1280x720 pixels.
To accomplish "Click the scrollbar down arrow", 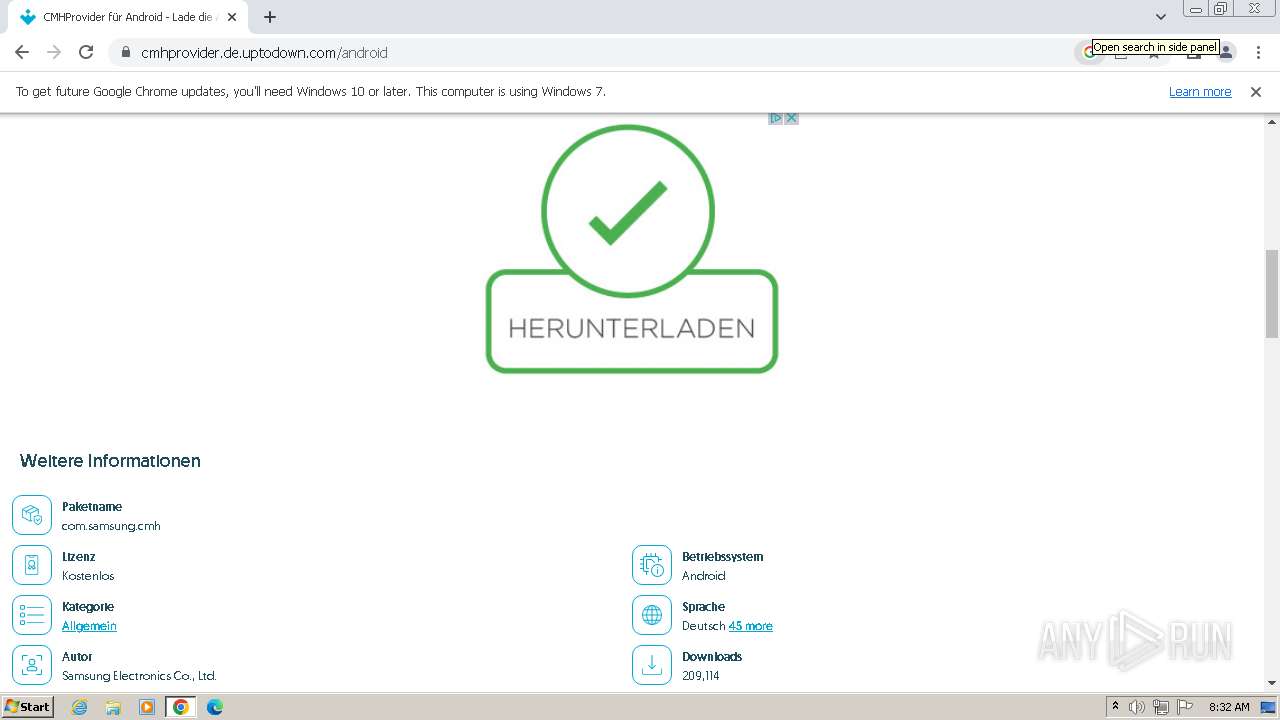I will tap(1272, 683).
